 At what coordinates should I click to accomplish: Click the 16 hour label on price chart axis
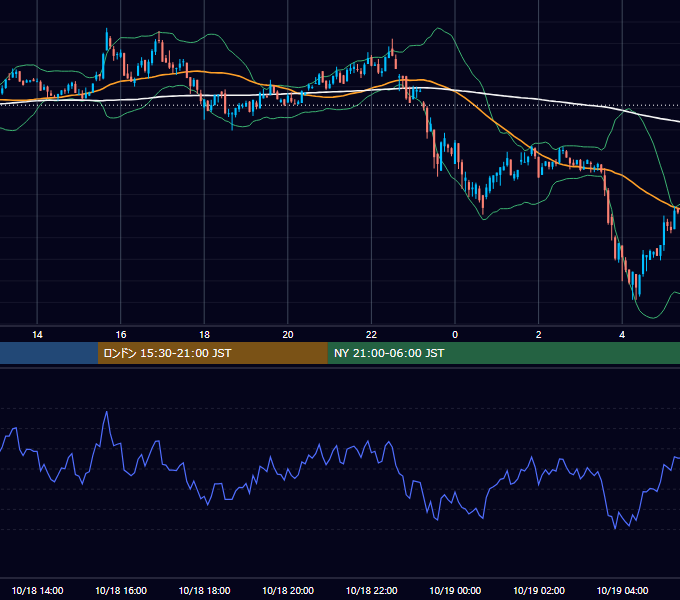pos(121,335)
